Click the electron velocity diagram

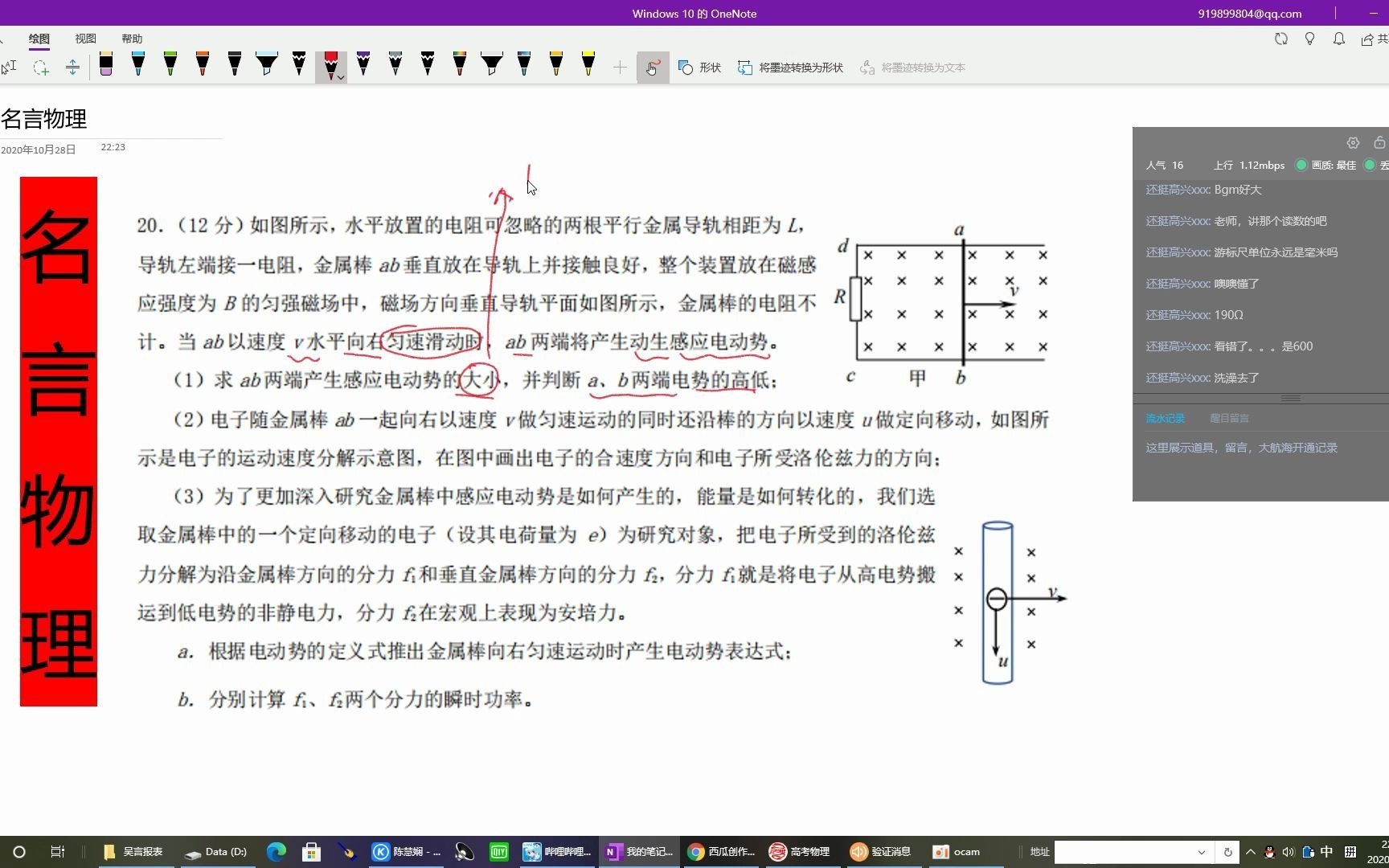(x=1010, y=603)
